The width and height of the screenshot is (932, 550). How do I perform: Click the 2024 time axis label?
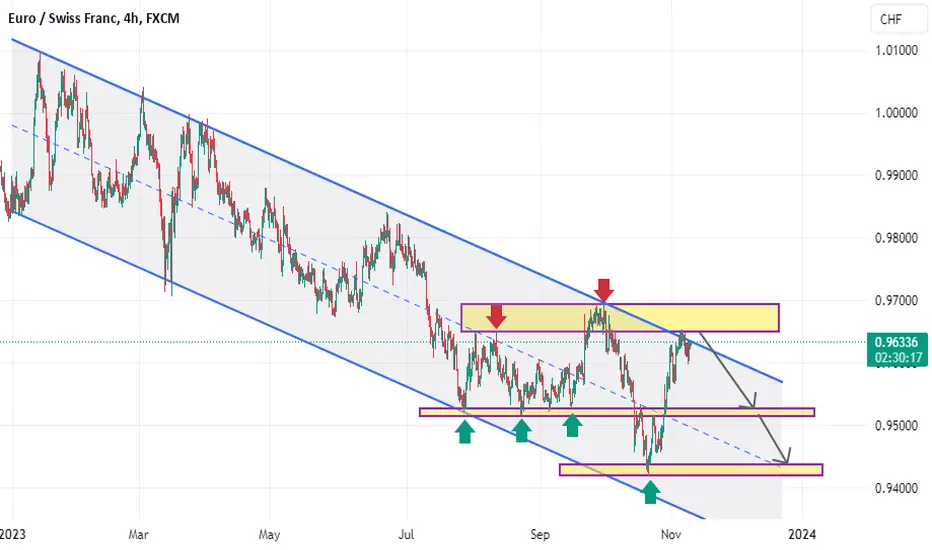coord(802,535)
